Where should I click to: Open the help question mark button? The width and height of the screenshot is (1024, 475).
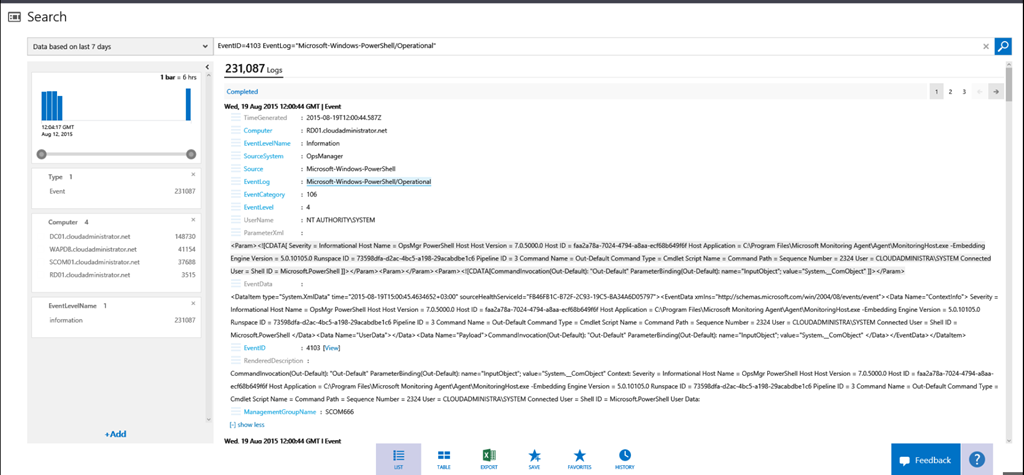coord(976,459)
